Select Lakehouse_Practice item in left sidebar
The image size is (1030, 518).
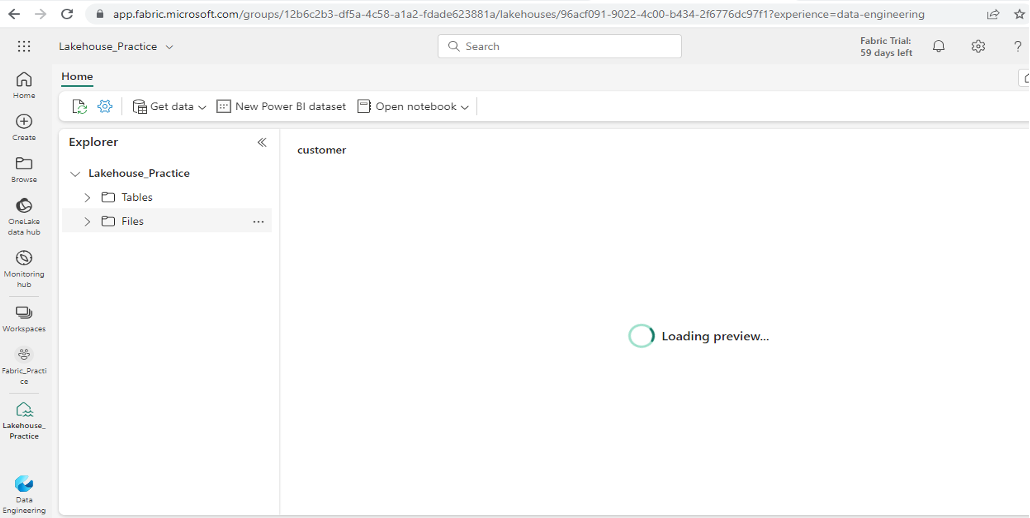pyautogui.click(x=24, y=420)
